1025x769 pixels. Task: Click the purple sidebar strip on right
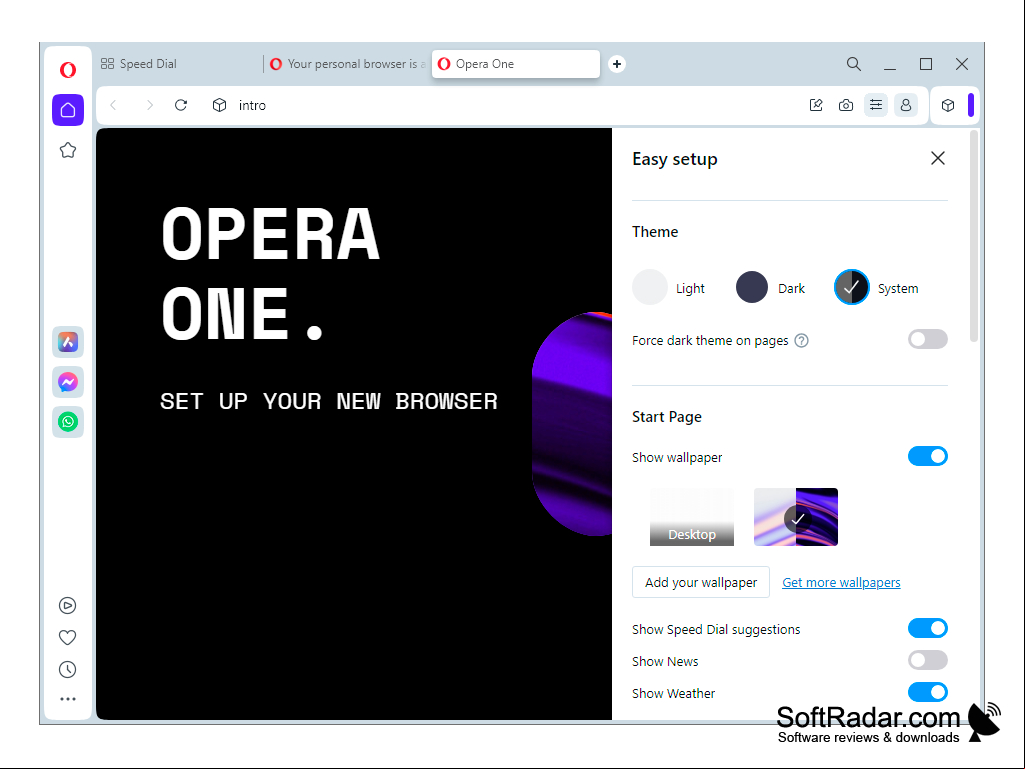coord(971,105)
